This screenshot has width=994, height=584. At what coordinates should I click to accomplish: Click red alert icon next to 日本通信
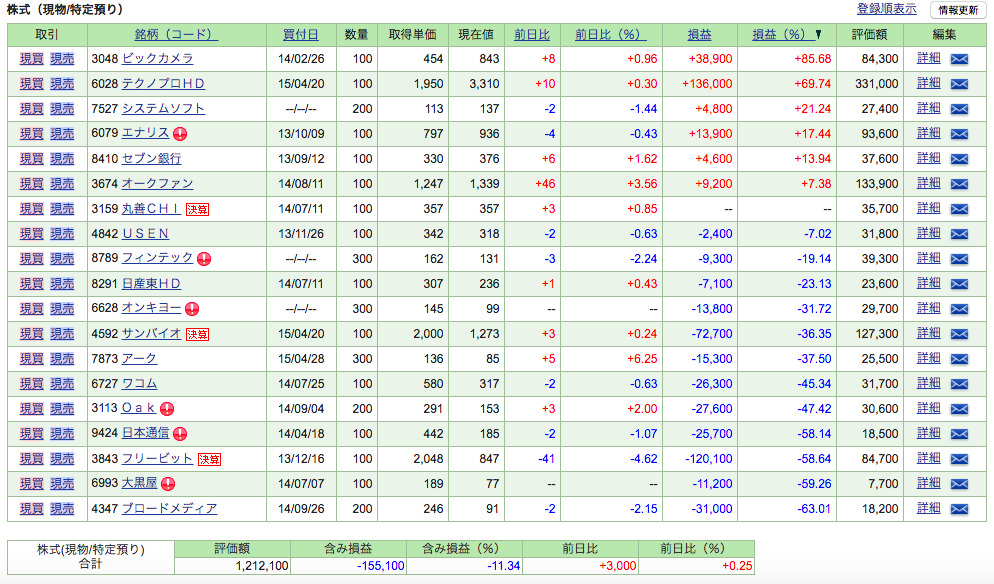click(x=180, y=434)
